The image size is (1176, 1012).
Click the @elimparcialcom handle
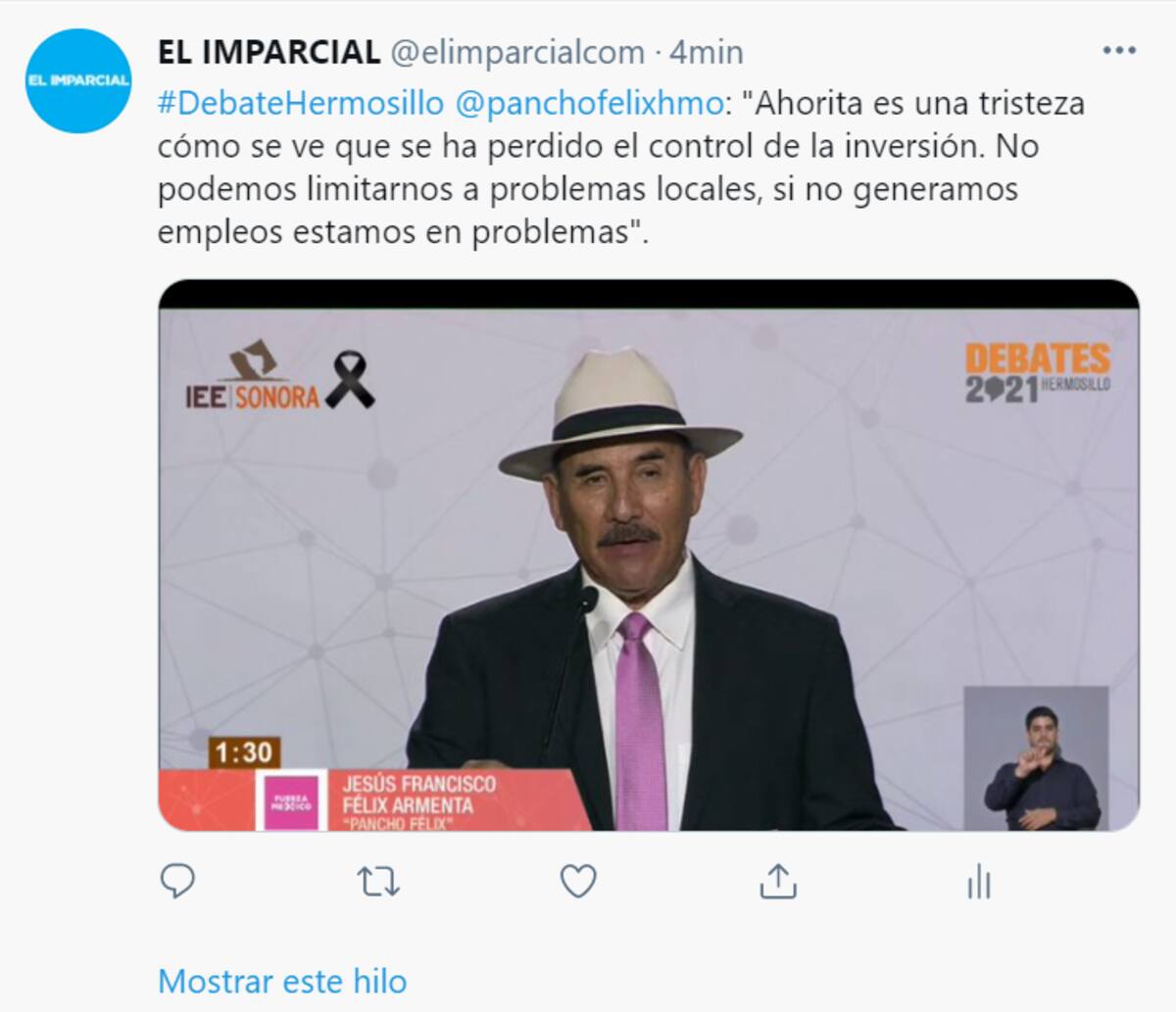(517, 52)
